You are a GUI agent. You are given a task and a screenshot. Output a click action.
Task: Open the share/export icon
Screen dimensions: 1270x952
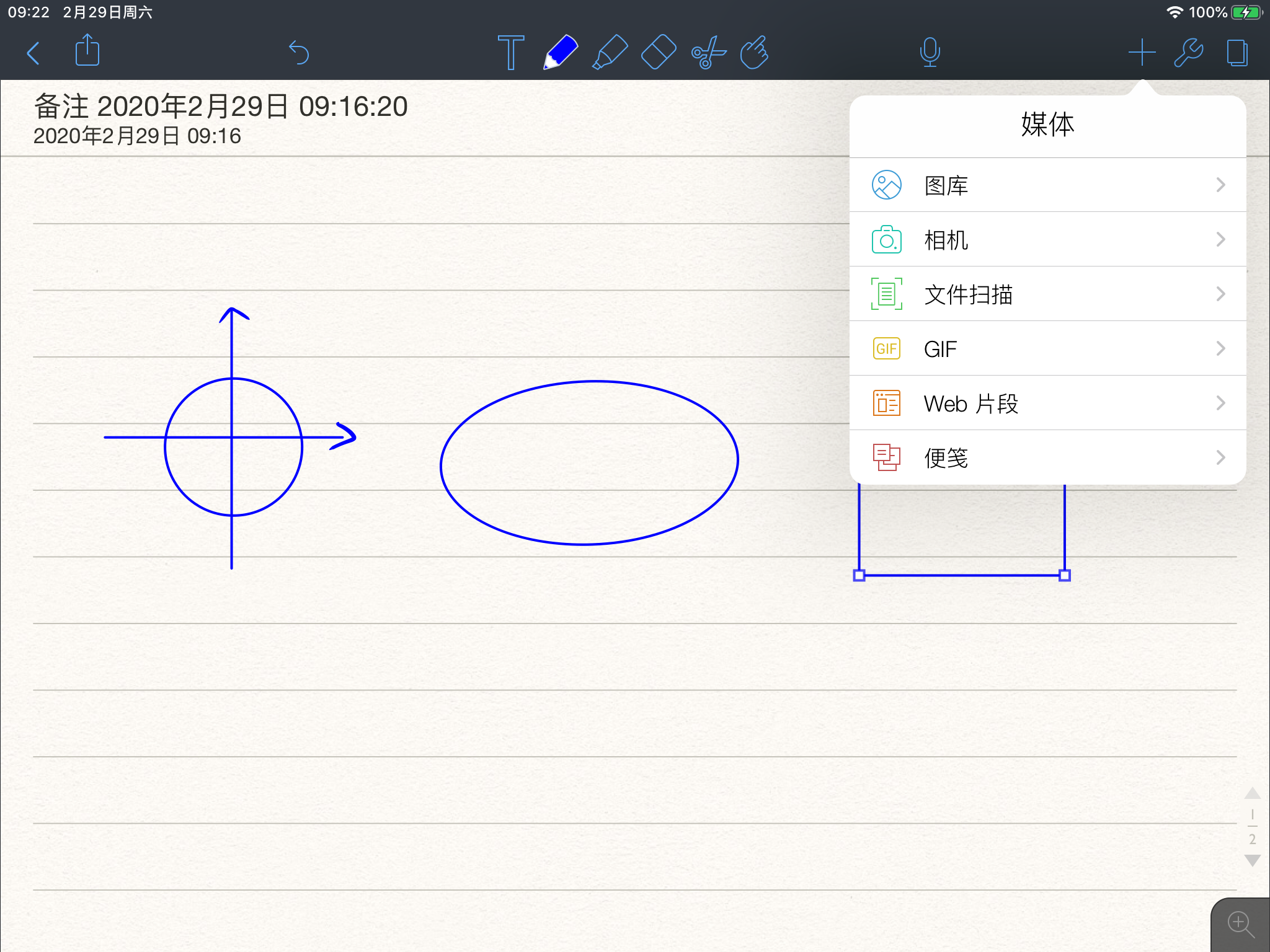pos(87,51)
